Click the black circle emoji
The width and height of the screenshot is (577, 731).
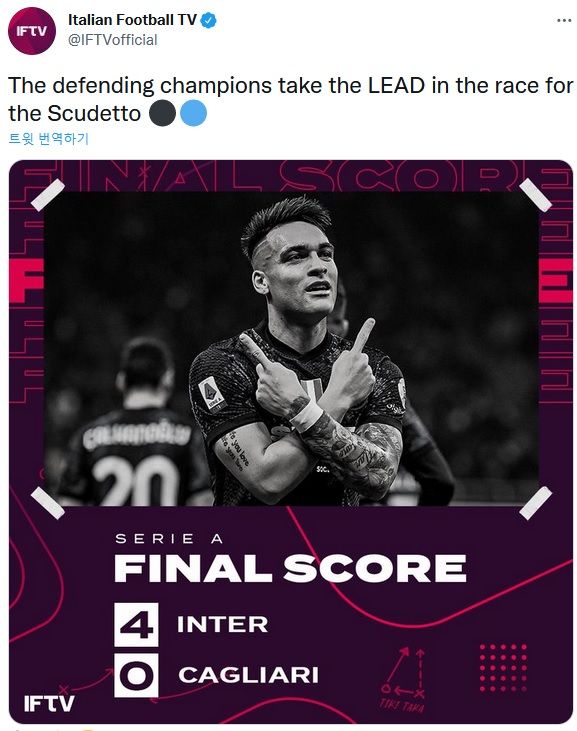162,113
